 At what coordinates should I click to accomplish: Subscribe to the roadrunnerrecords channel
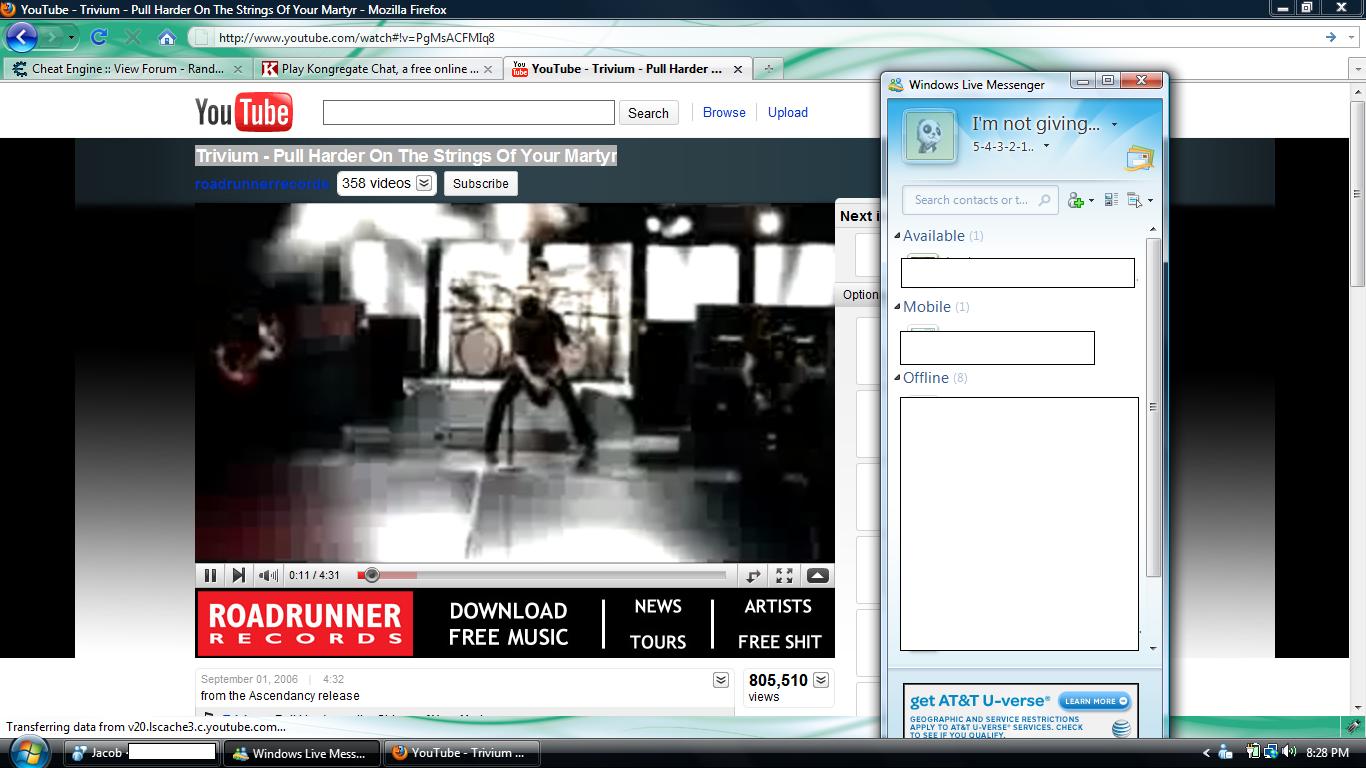tap(481, 184)
